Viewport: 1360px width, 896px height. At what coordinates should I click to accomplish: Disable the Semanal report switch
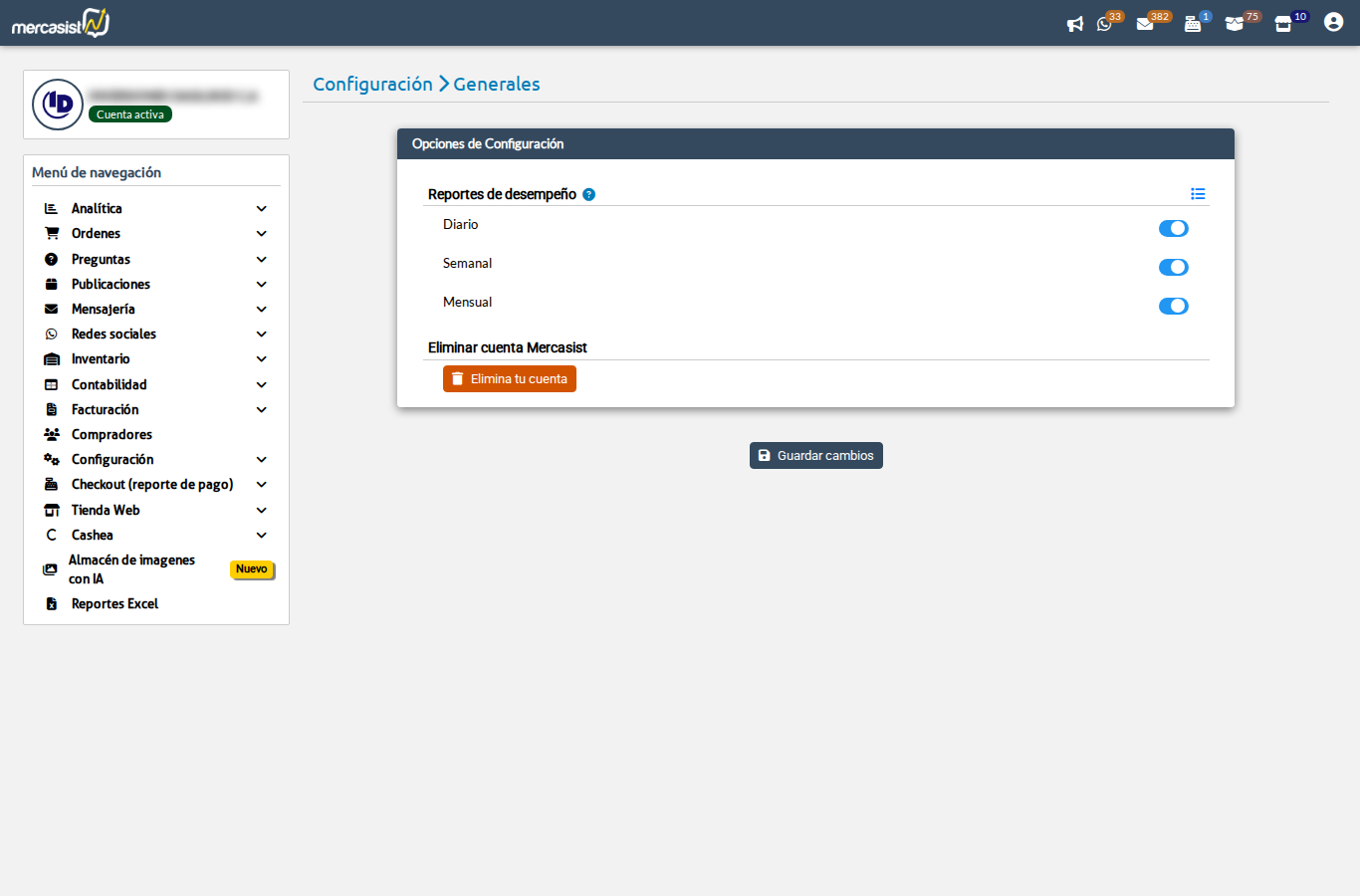(x=1173, y=268)
